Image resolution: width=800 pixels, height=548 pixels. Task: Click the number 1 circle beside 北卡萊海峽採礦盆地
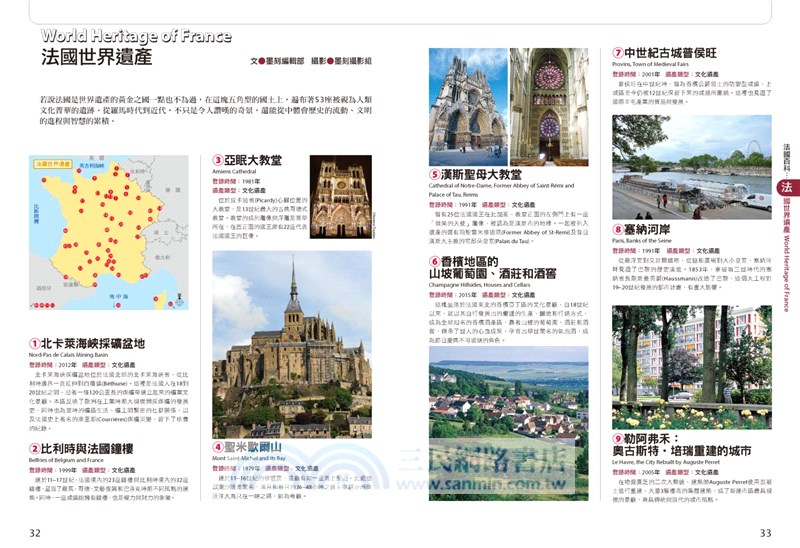pyautogui.click(x=36, y=343)
